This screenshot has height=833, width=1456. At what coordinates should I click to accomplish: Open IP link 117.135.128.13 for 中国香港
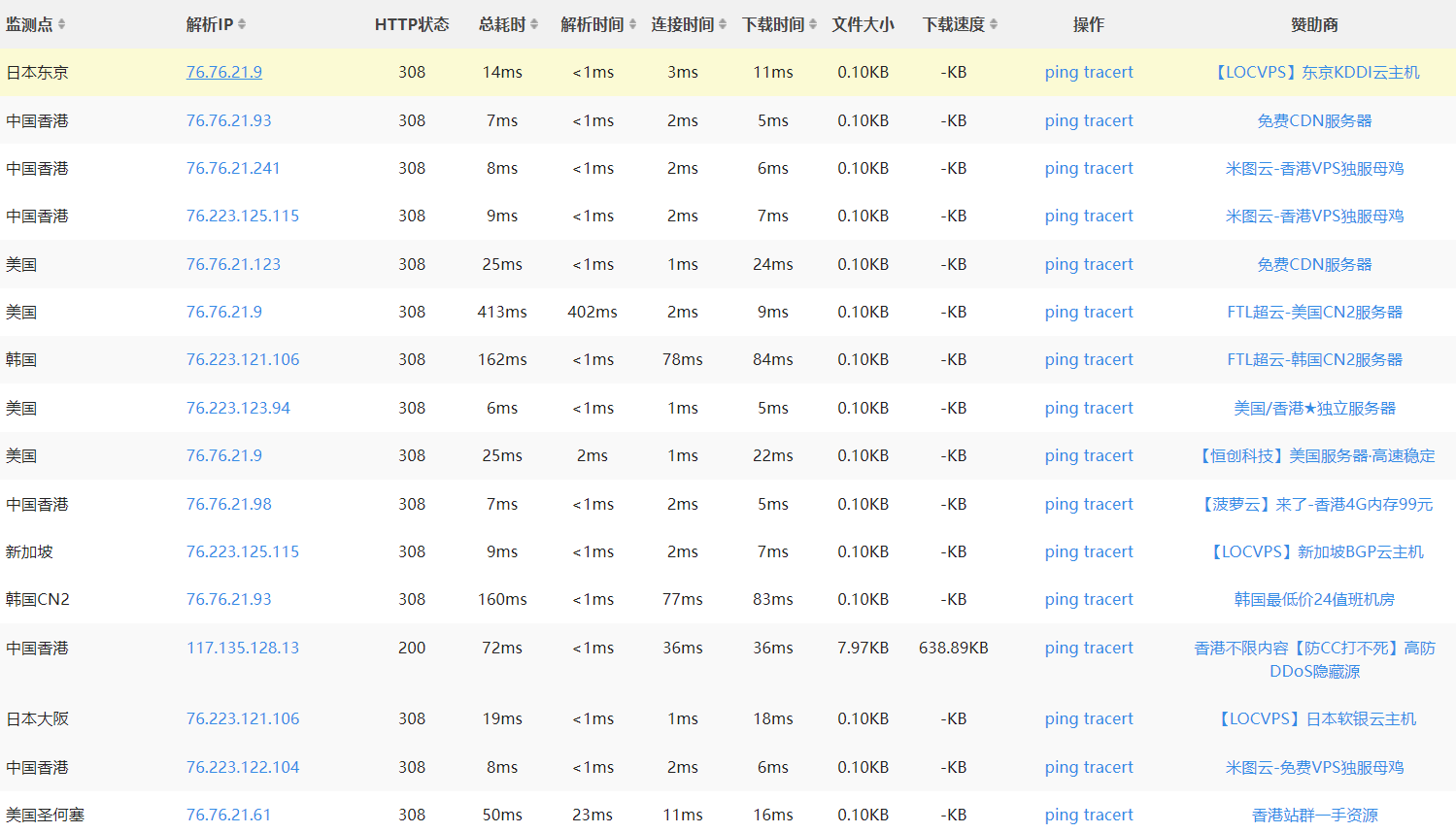(242, 648)
